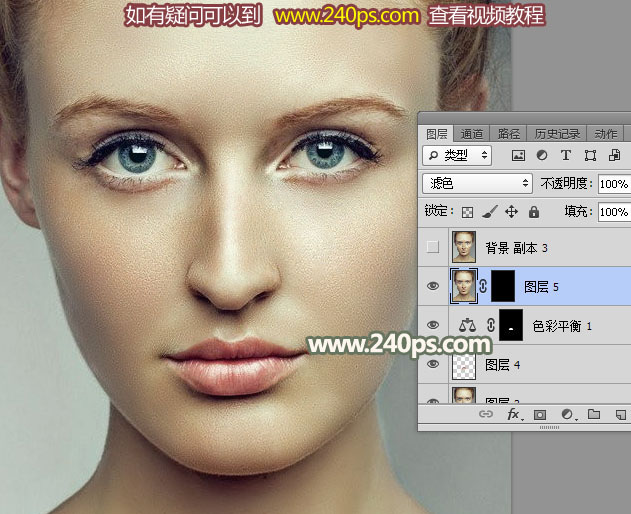Switch to the 通道 tab
Image resolution: width=631 pixels, height=514 pixels.
[x=471, y=134]
